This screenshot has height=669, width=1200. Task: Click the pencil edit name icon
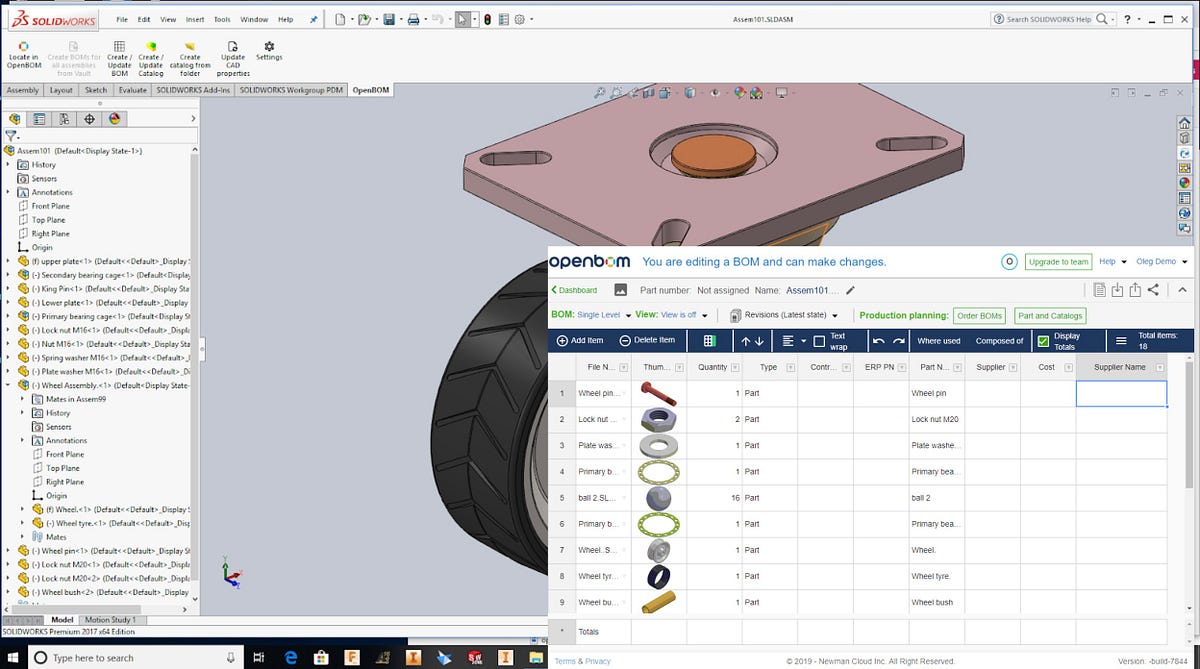coord(850,290)
